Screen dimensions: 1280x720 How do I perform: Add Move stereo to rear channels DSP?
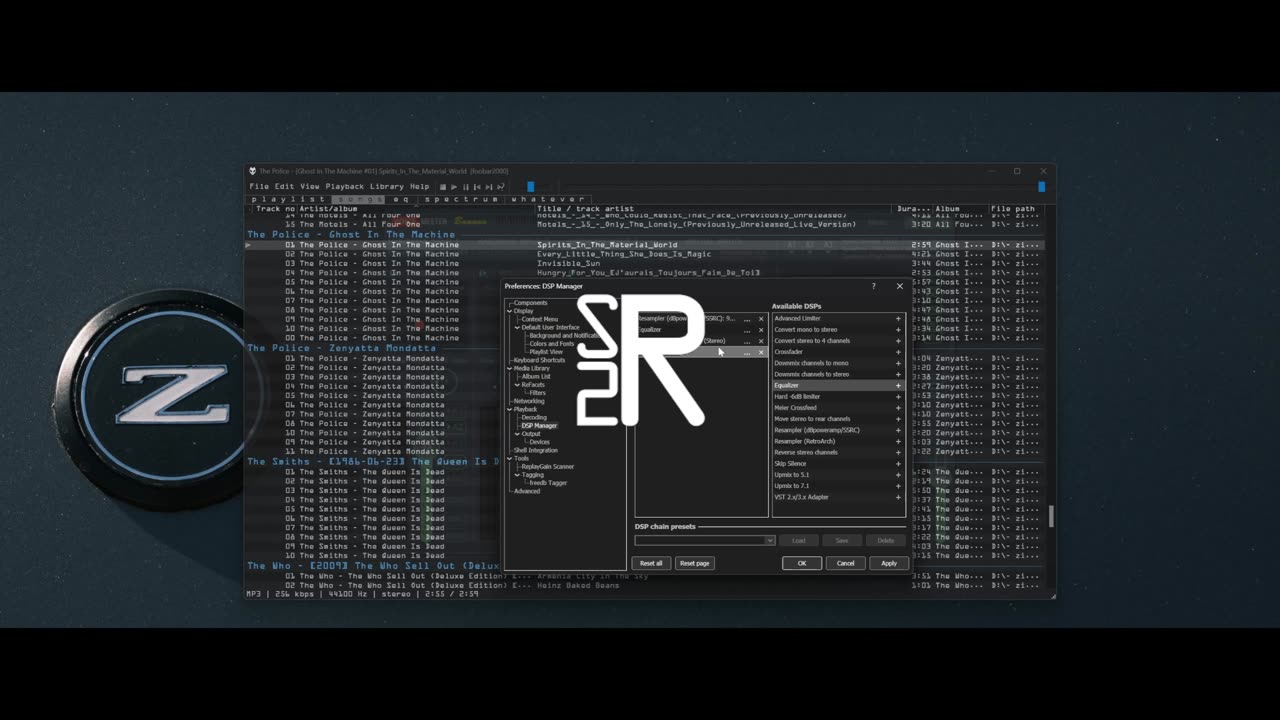click(898, 419)
